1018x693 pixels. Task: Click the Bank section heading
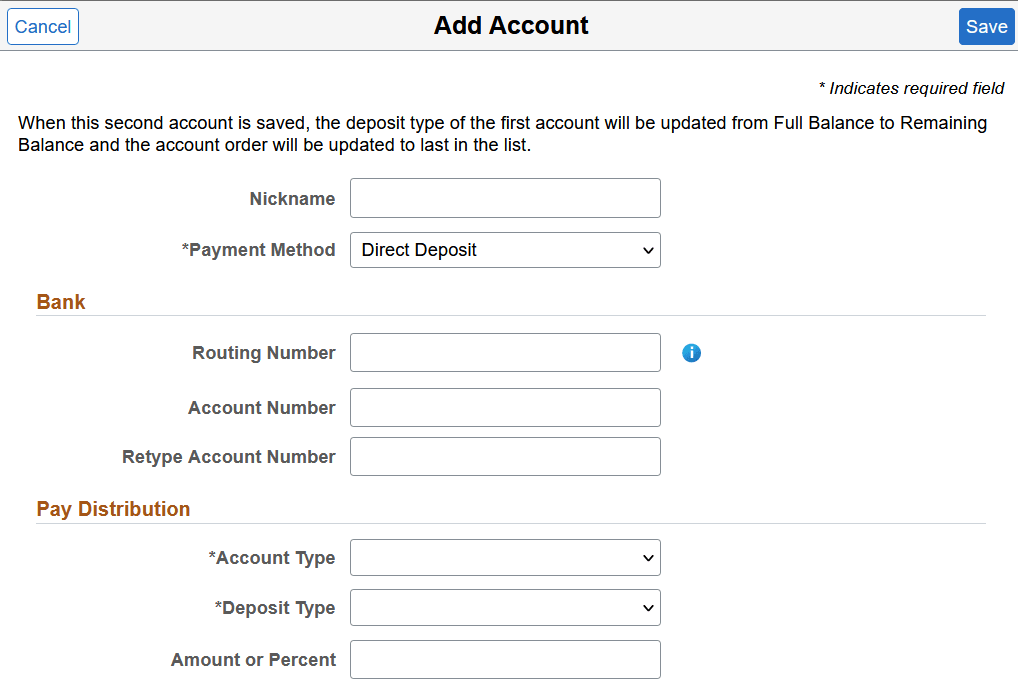point(60,301)
